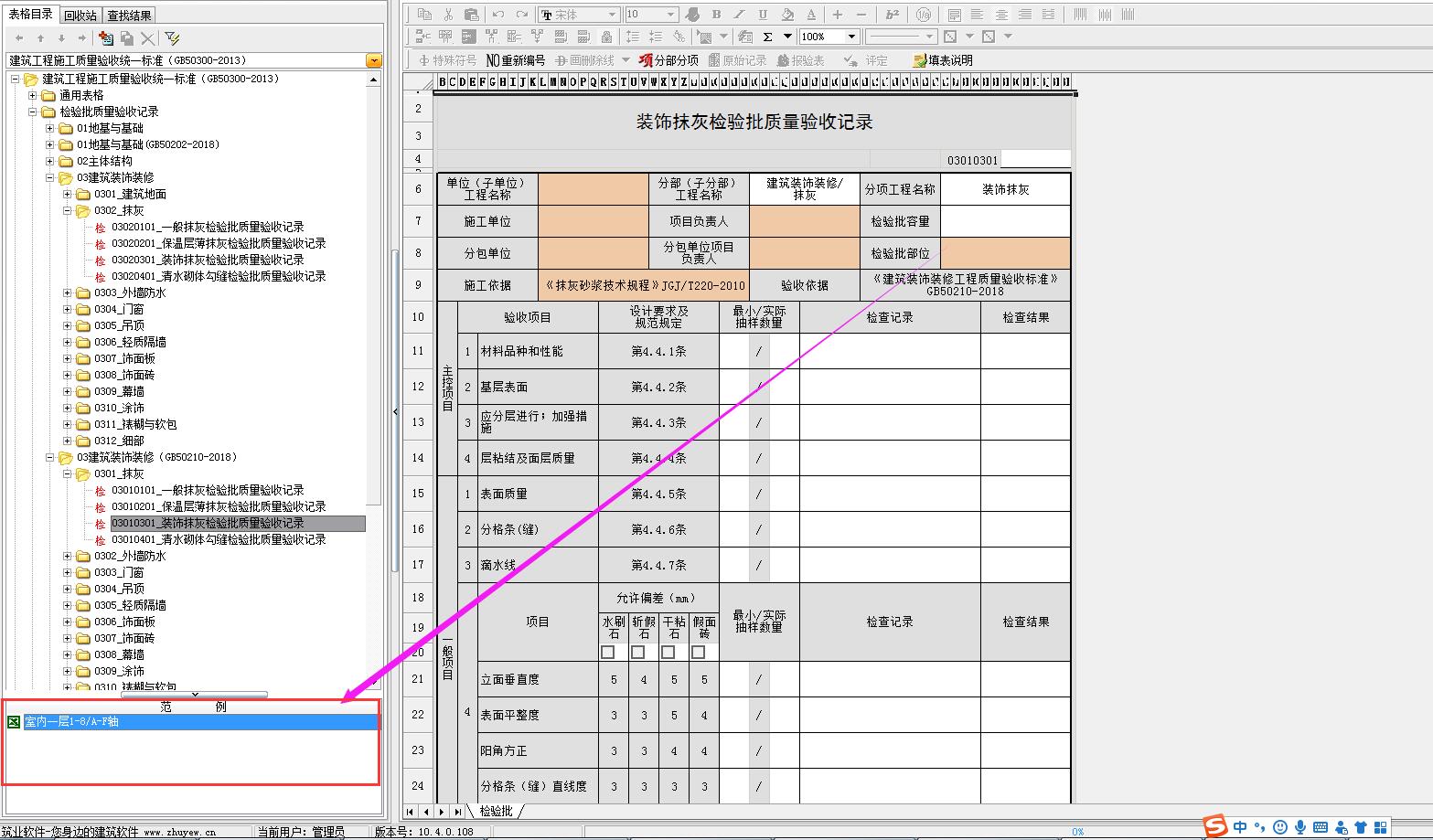Expand the 0304_门窗 folder
1433x840 pixels.
pos(68,310)
